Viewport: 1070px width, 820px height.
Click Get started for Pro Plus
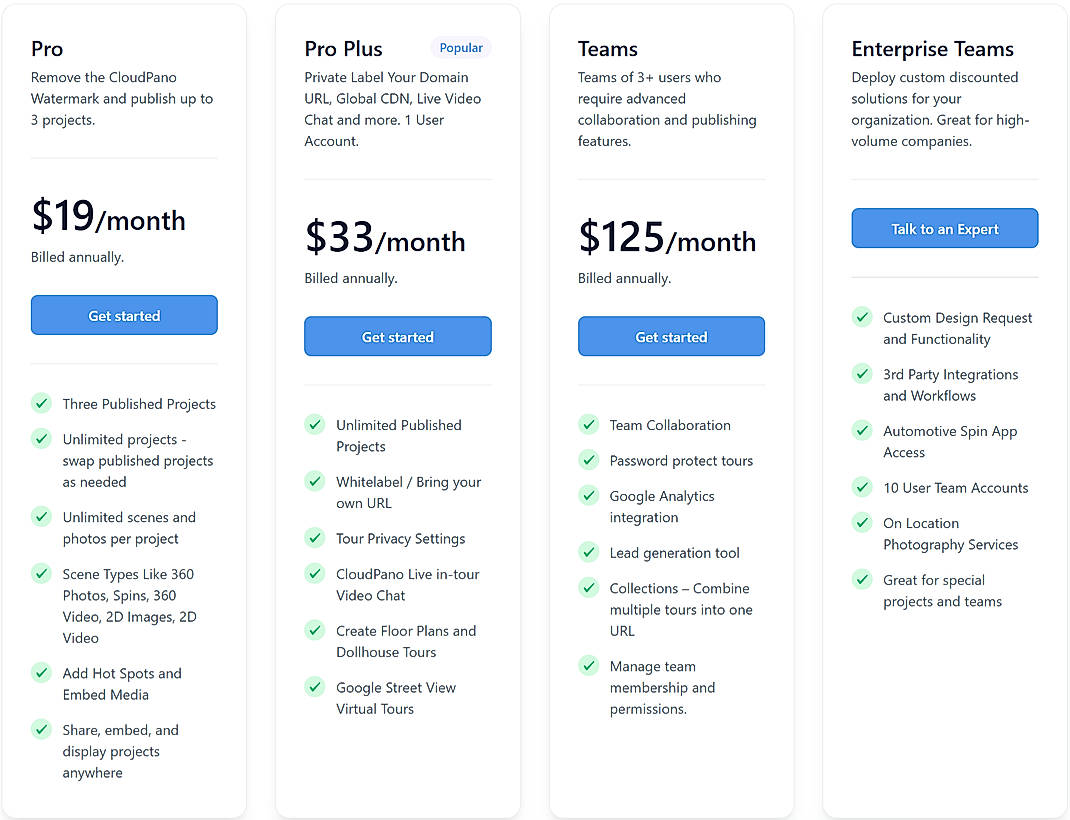[x=397, y=336]
